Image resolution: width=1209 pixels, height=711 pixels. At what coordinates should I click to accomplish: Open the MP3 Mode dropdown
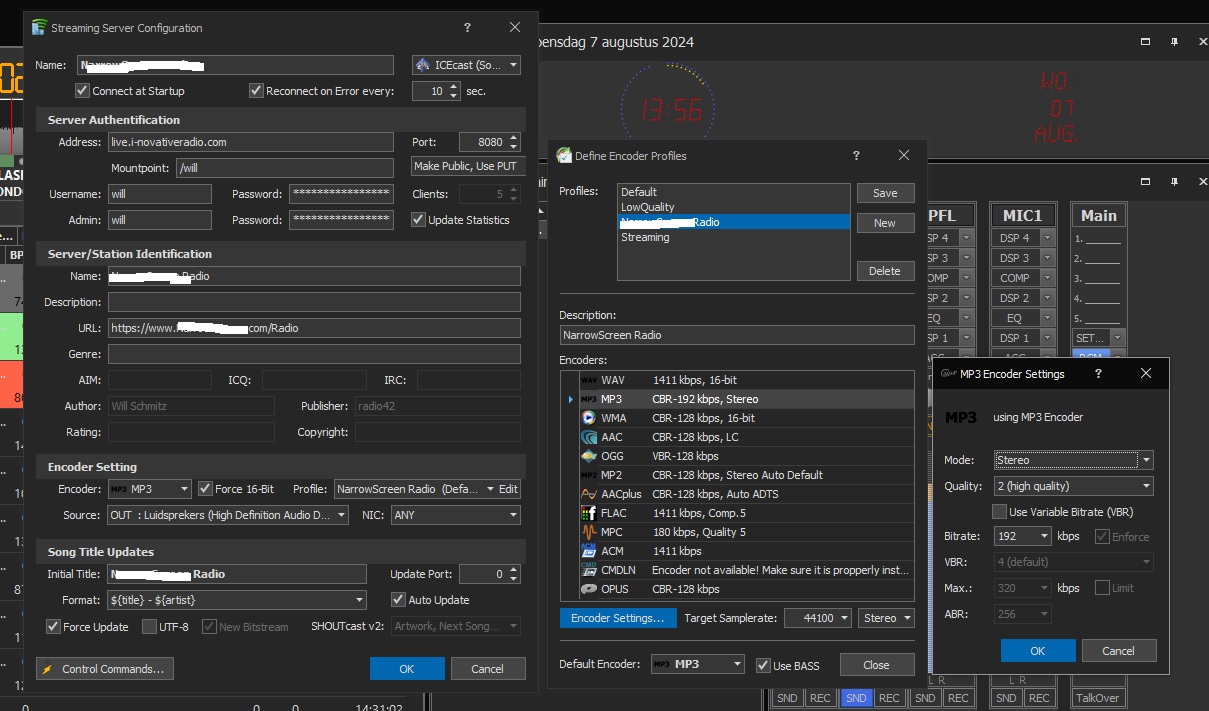pyautogui.click(x=1146, y=460)
